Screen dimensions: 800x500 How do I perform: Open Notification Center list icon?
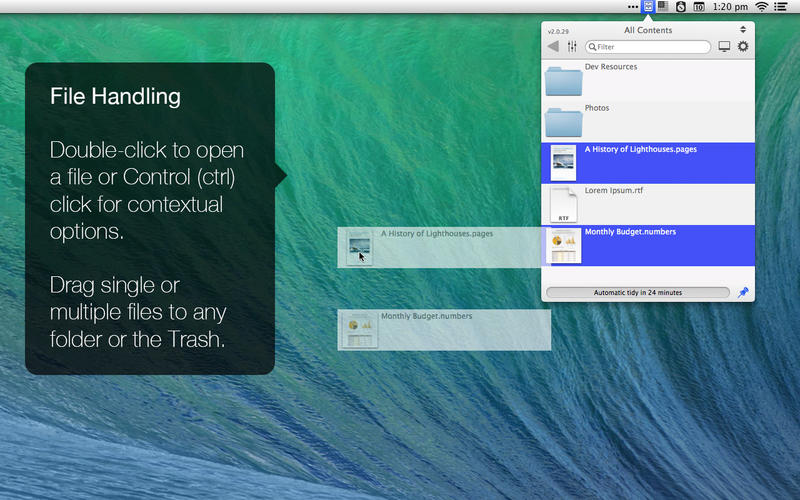780,7
